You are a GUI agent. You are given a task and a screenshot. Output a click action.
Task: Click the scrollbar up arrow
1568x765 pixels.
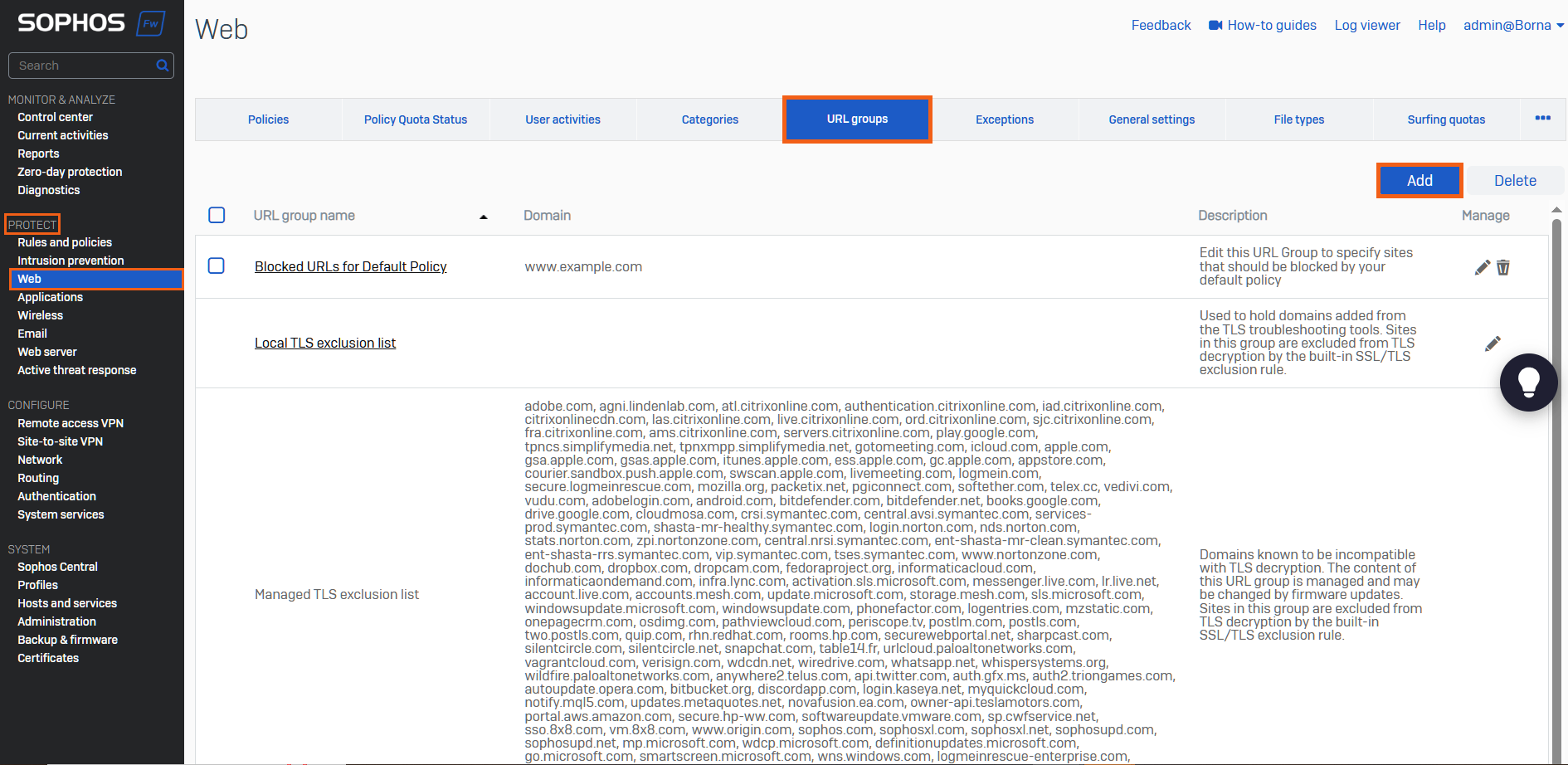(x=1556, y=210)
